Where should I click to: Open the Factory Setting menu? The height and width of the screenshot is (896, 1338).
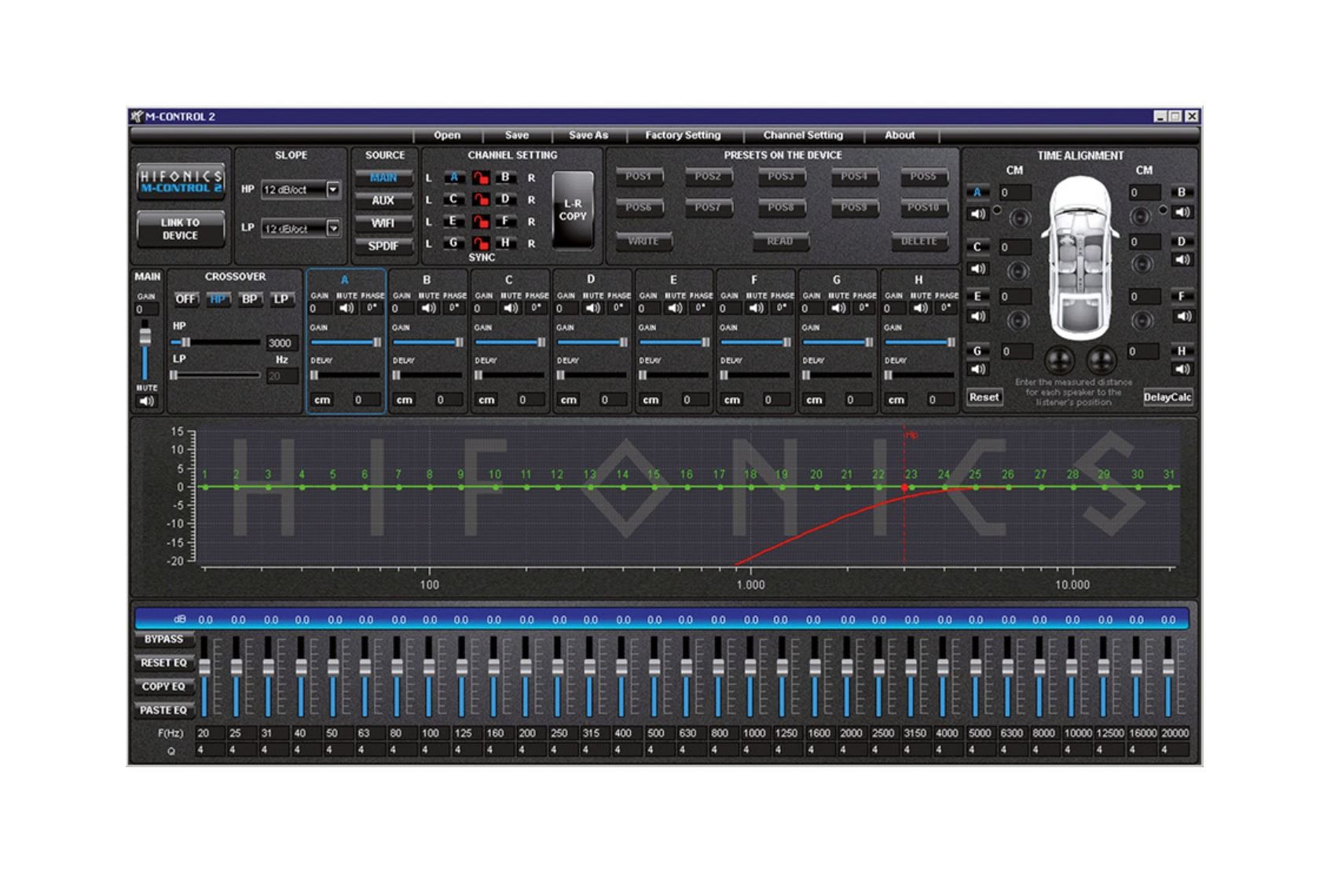(x=682, y=135)
